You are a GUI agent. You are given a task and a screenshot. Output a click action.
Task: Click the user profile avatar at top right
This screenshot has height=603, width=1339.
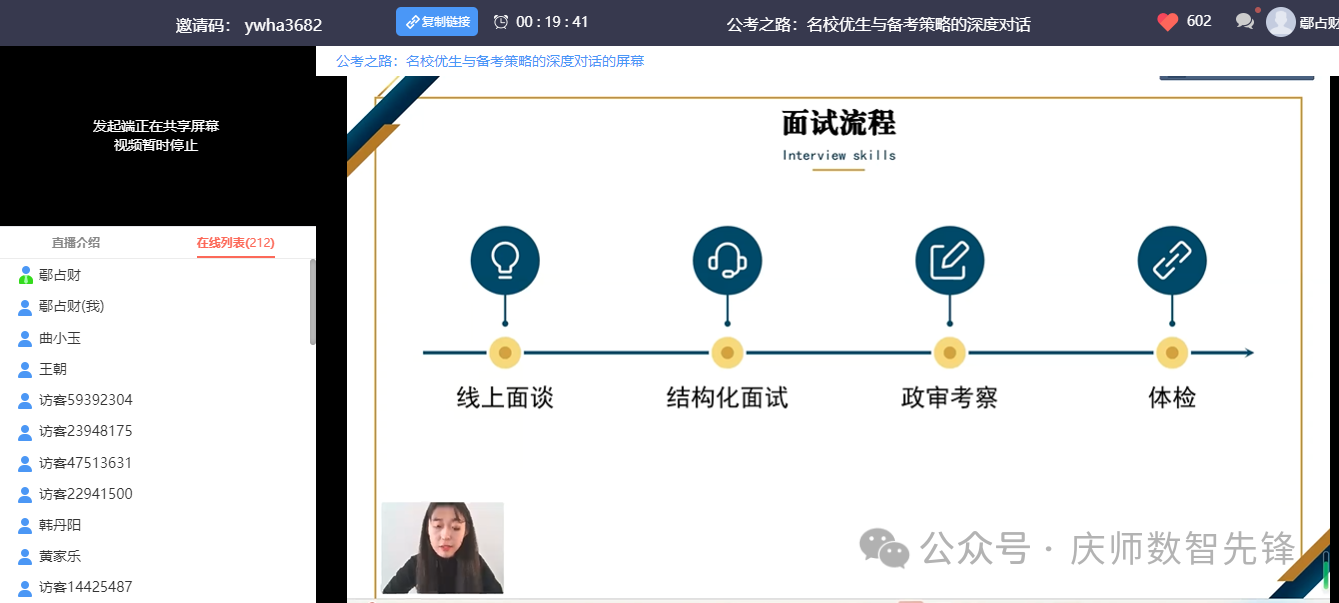tap(1280, 22)
